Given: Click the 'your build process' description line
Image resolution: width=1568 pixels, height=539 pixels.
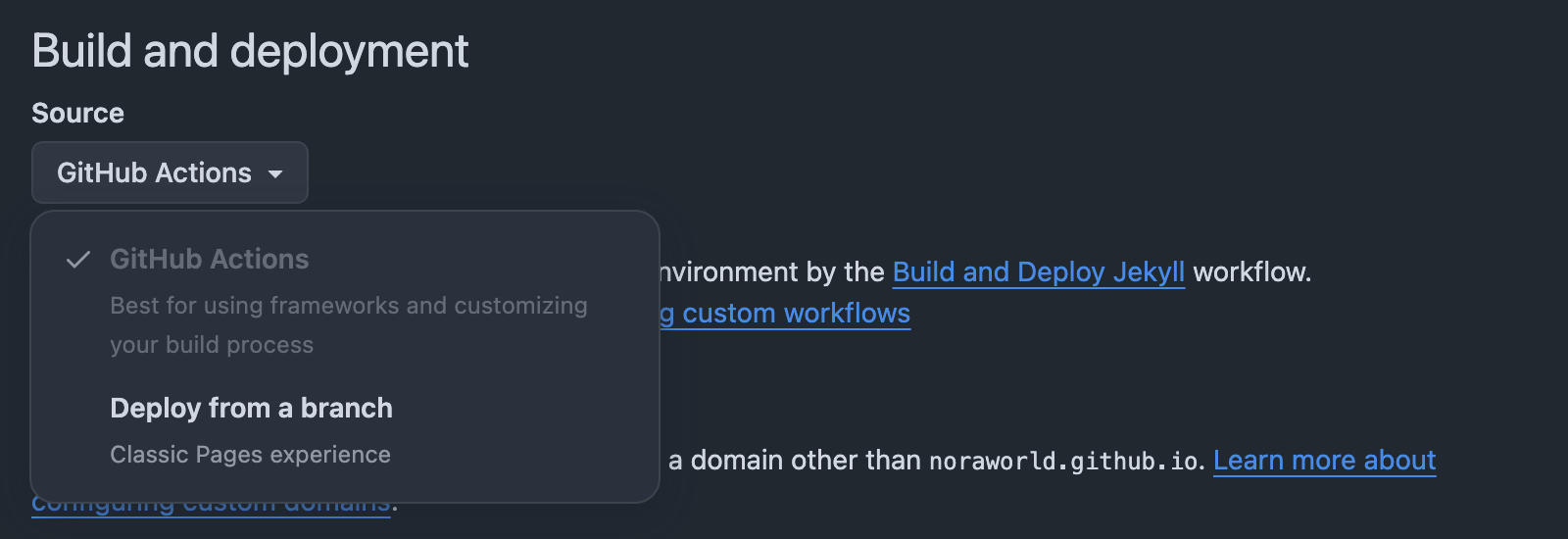Looking at the screenshot, I should click(212, 345).
